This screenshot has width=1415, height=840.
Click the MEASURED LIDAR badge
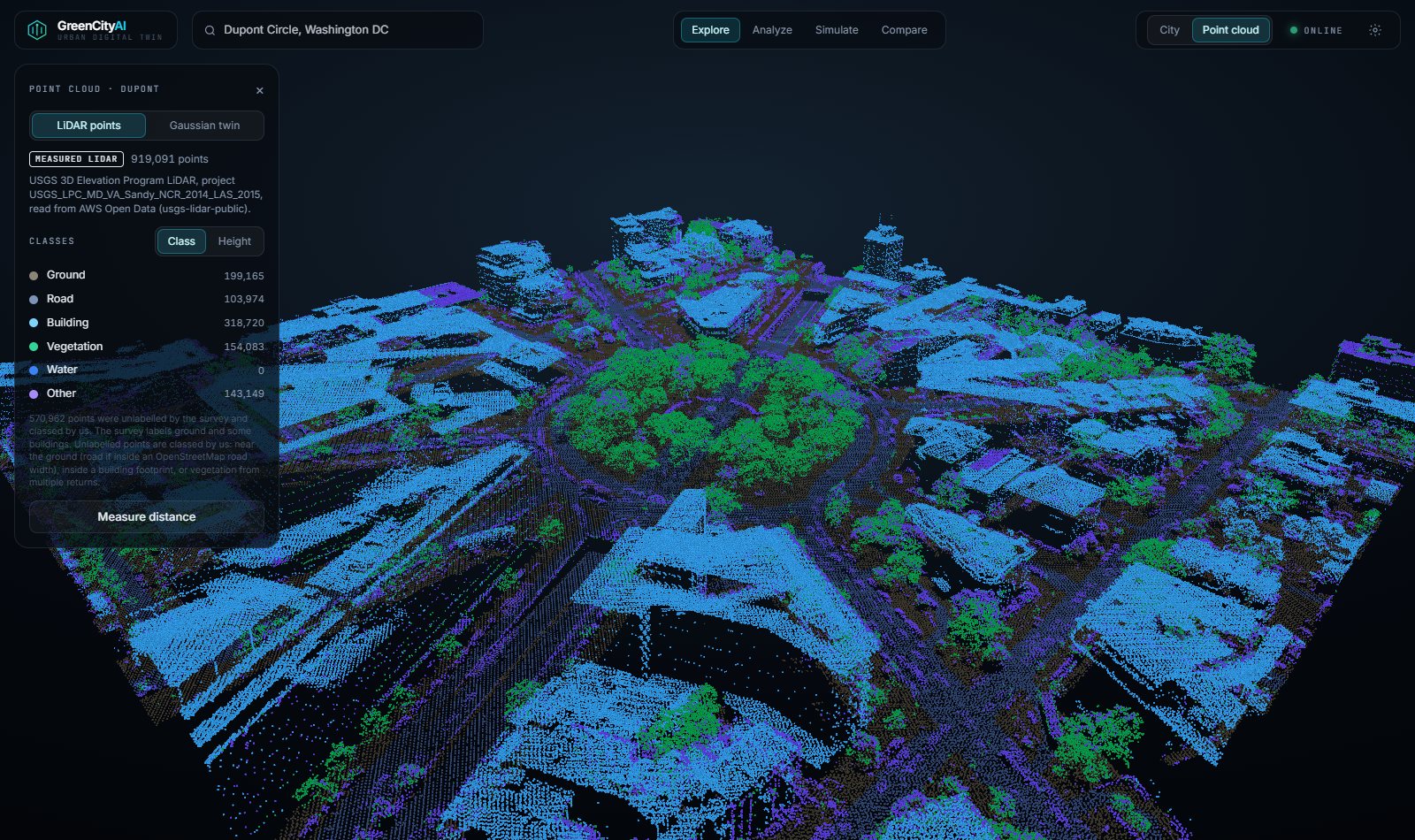coord(76,159)
